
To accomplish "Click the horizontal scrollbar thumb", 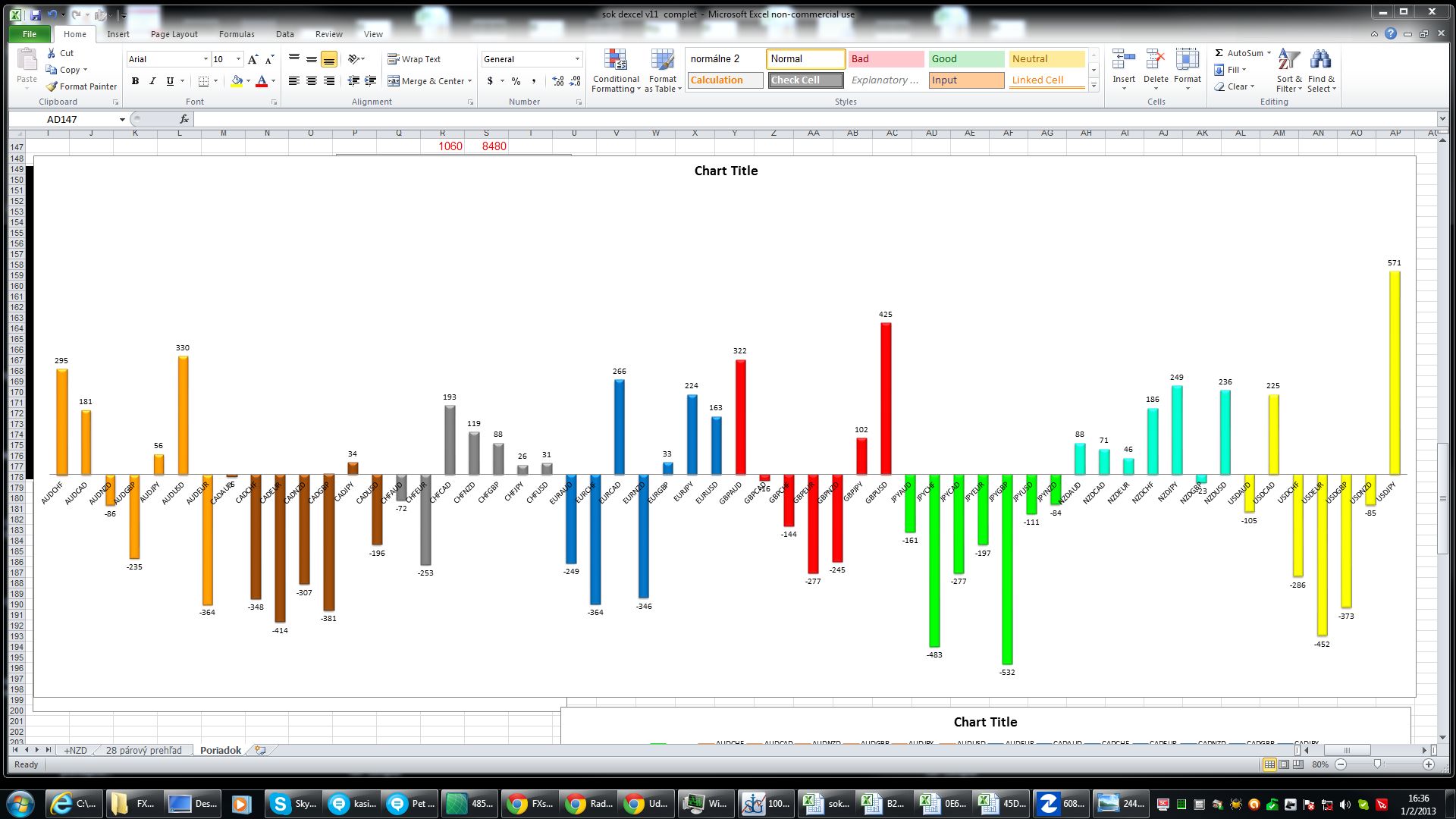I will (1347, 750).
